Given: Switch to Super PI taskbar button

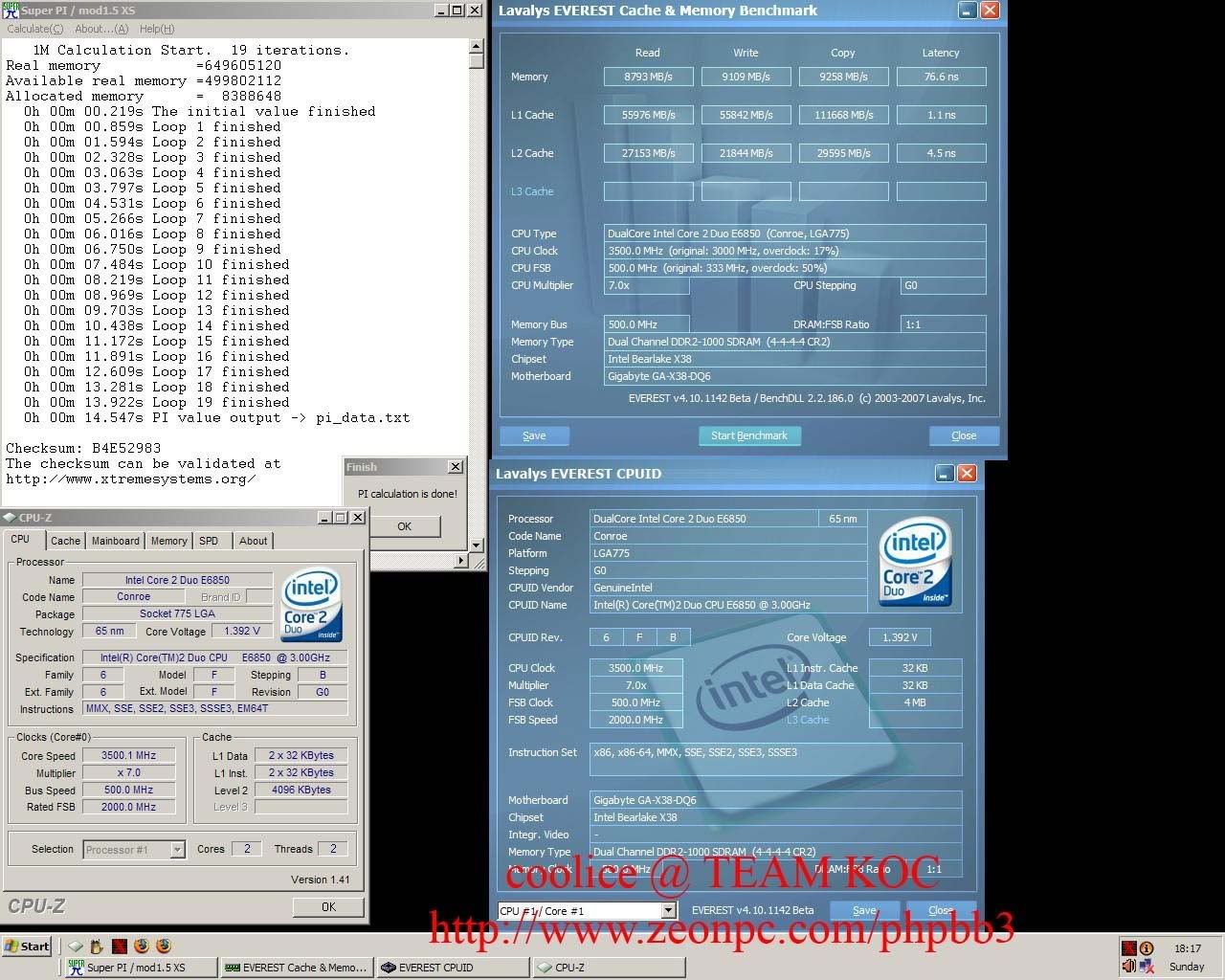Looking at the screenshot, I should click(140, 968).
